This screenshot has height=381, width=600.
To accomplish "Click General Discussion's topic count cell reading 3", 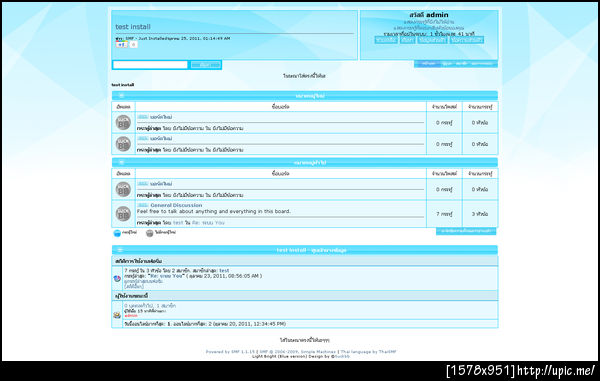I will click(x=480, y=214).
